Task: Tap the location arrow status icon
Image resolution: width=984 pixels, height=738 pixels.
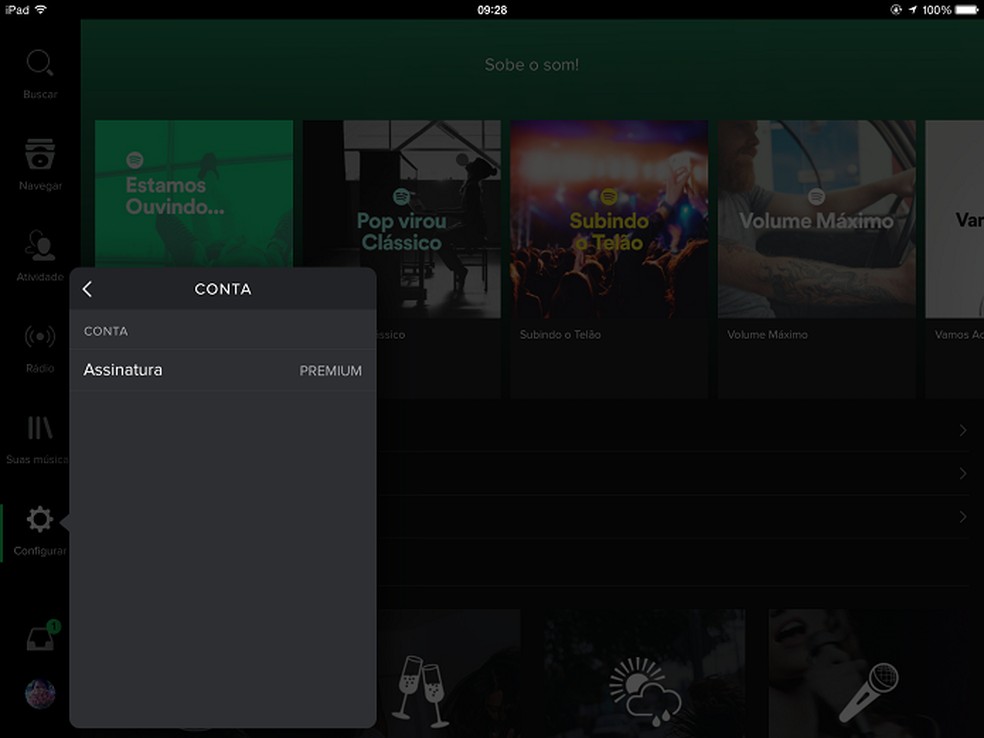Action: [912, 9]
